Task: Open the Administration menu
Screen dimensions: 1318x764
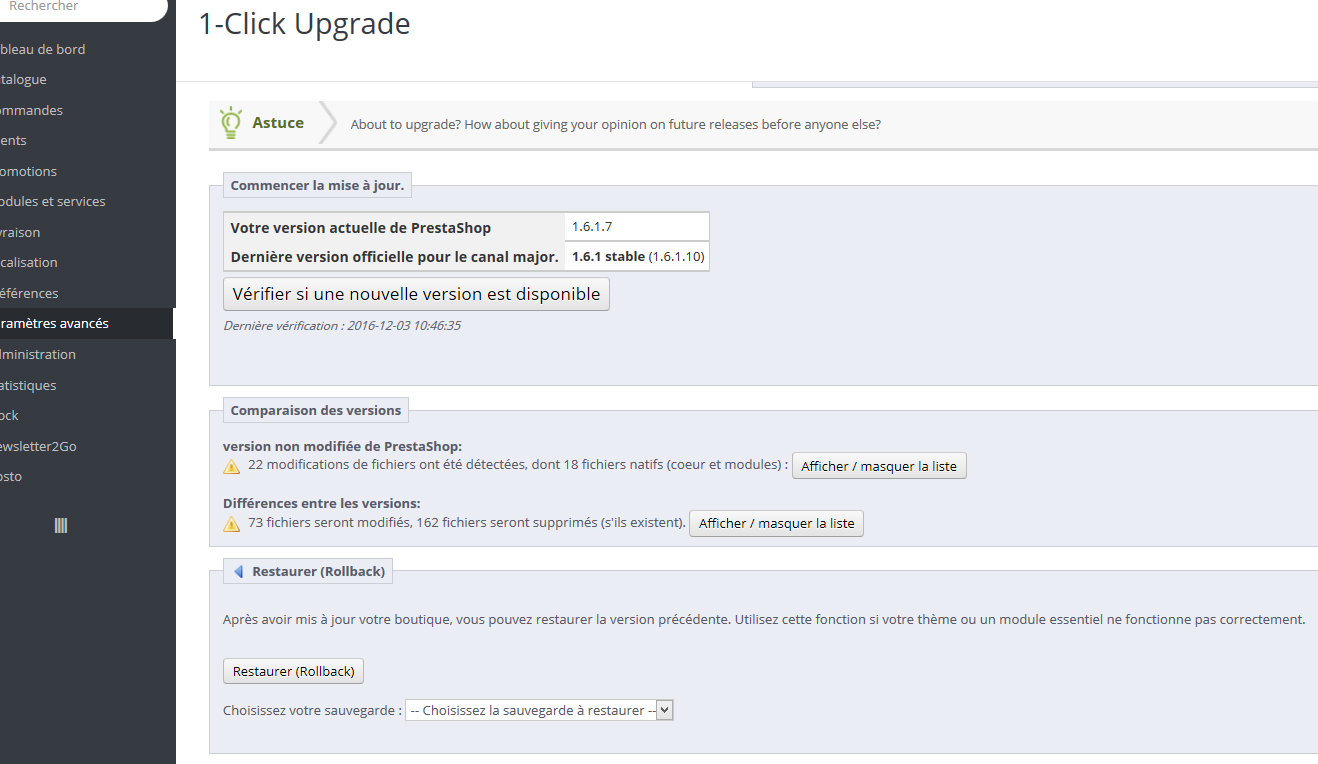Action: (38, 354)
